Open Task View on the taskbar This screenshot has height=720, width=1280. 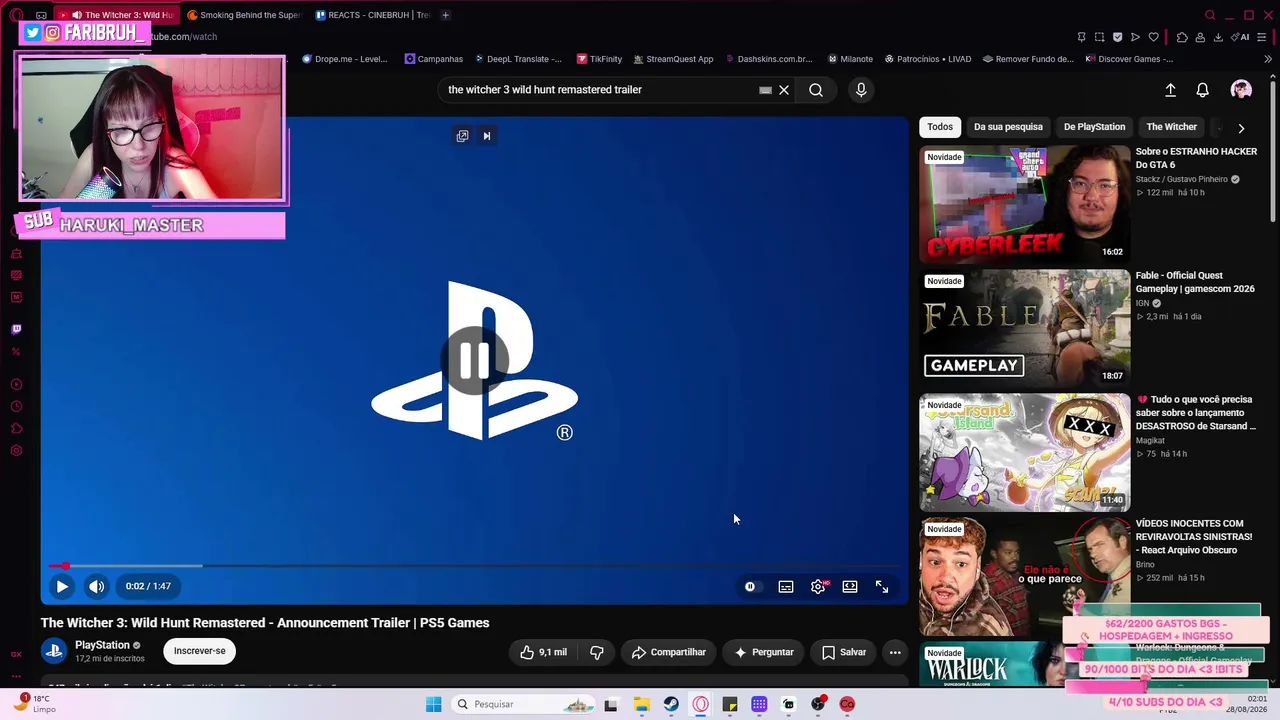611,704
